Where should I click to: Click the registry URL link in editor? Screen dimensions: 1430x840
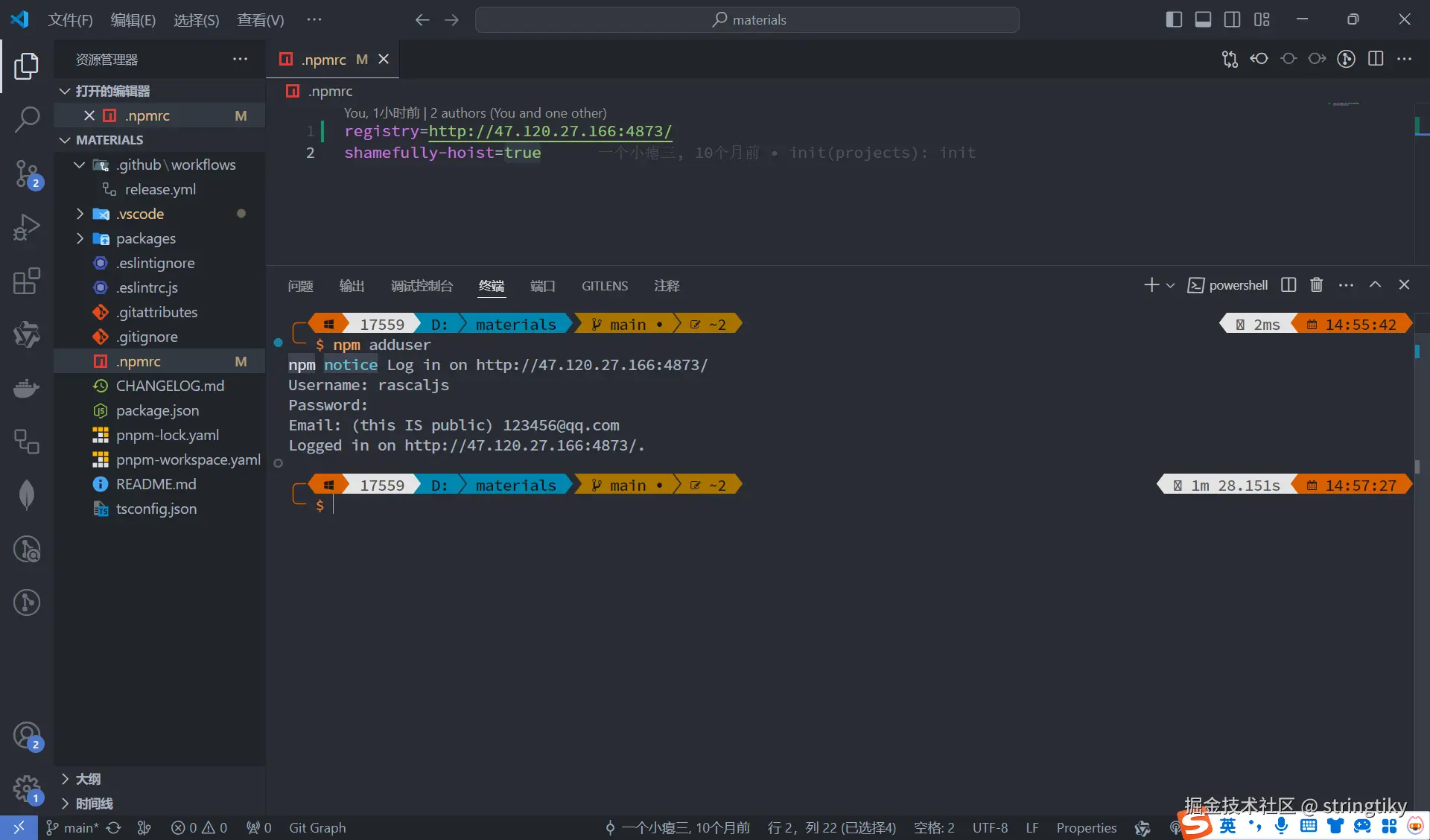pyautogui.click(x=550, y=131)
